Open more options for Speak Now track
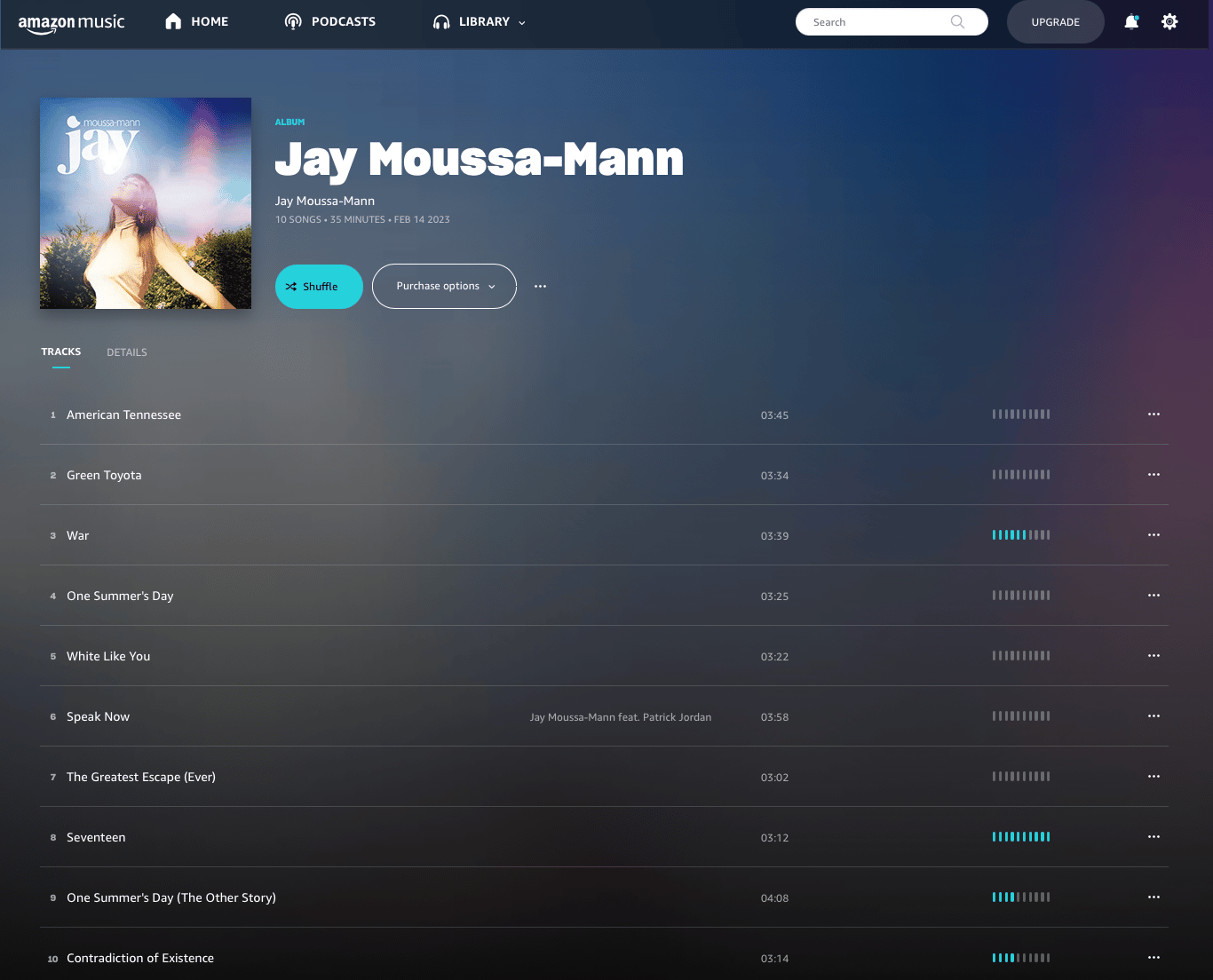This screenshot has width=1213, height=980. (1154, 716)
